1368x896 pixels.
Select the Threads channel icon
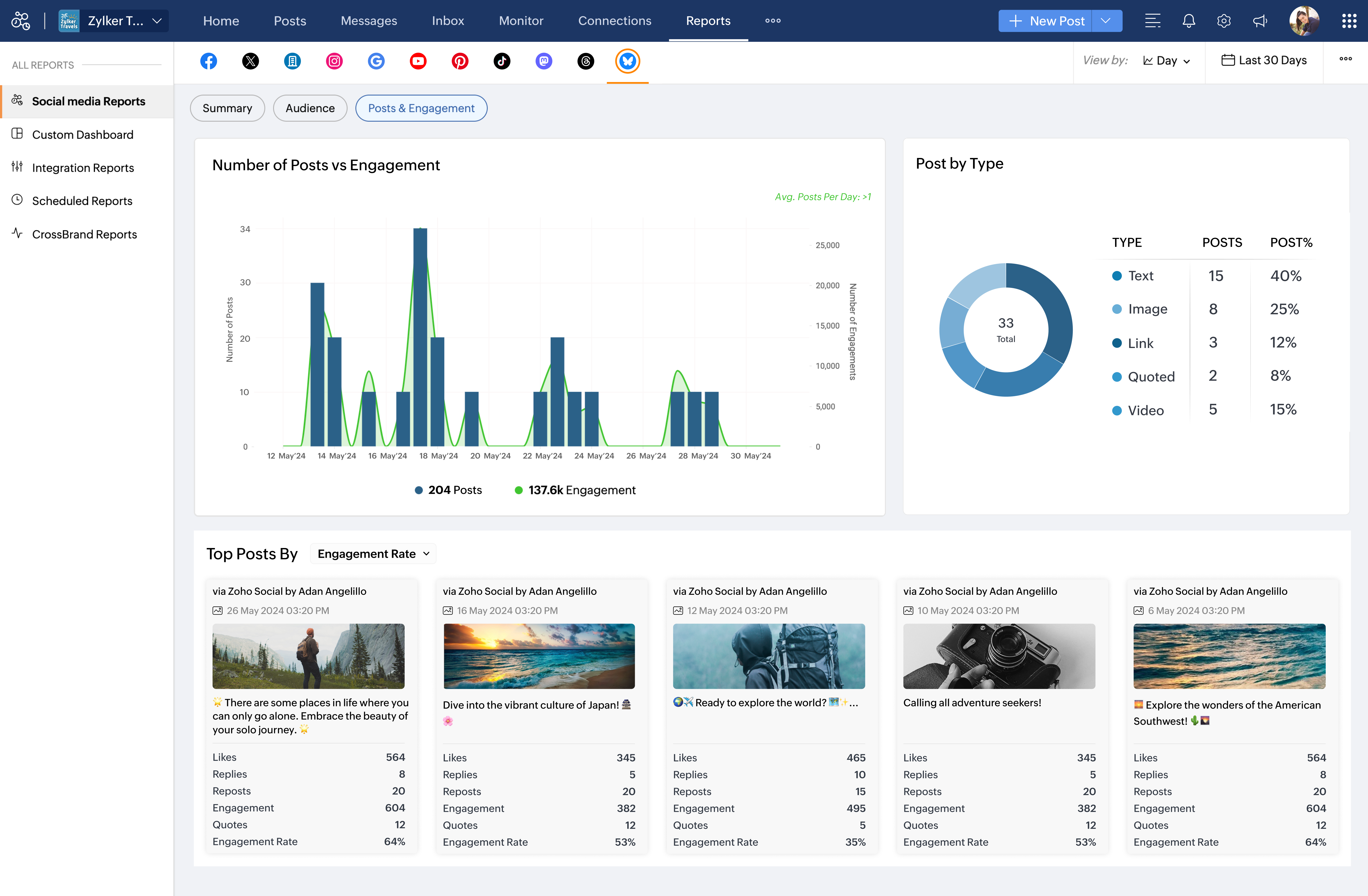(x=586, y=61)
